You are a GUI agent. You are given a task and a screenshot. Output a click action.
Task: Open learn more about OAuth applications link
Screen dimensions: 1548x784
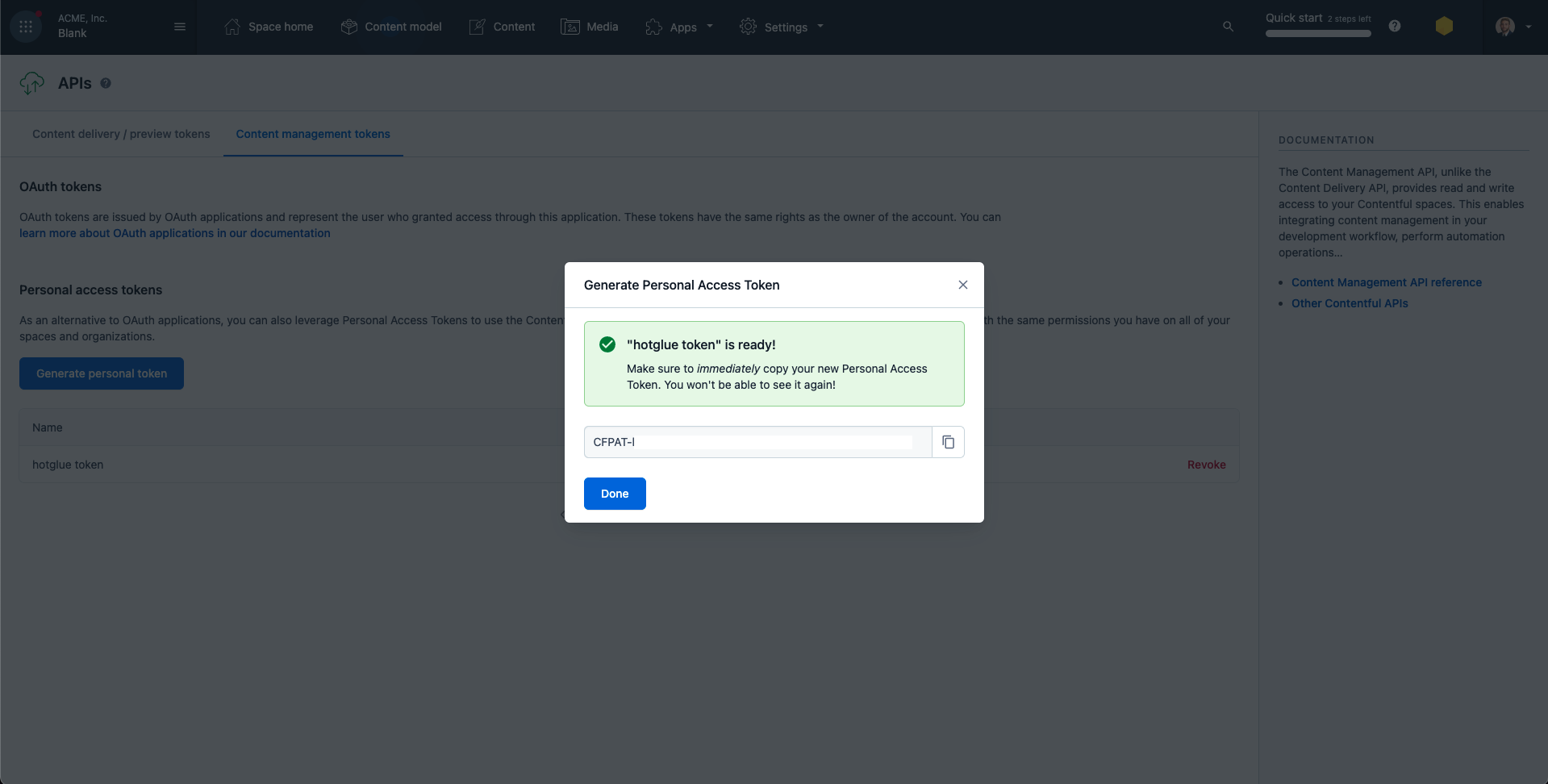(x=175, y=233)
